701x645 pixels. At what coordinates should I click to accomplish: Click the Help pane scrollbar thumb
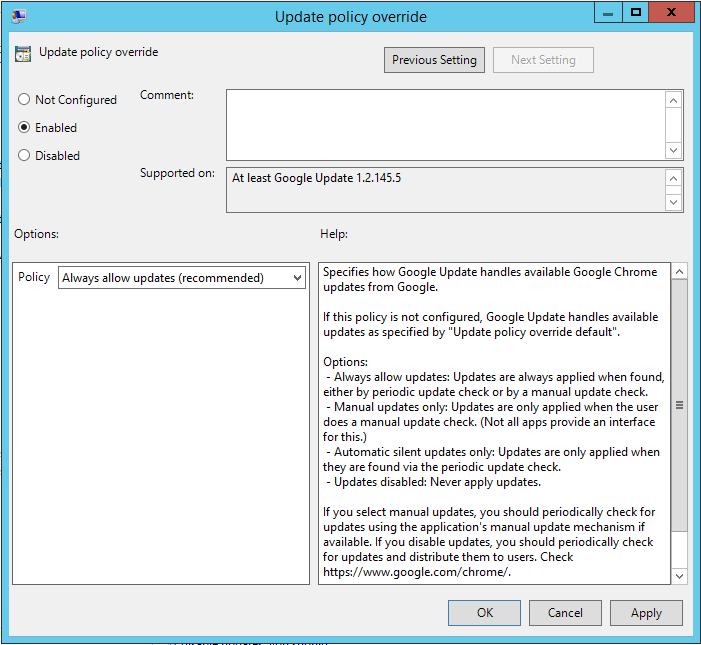click(679, 405)
